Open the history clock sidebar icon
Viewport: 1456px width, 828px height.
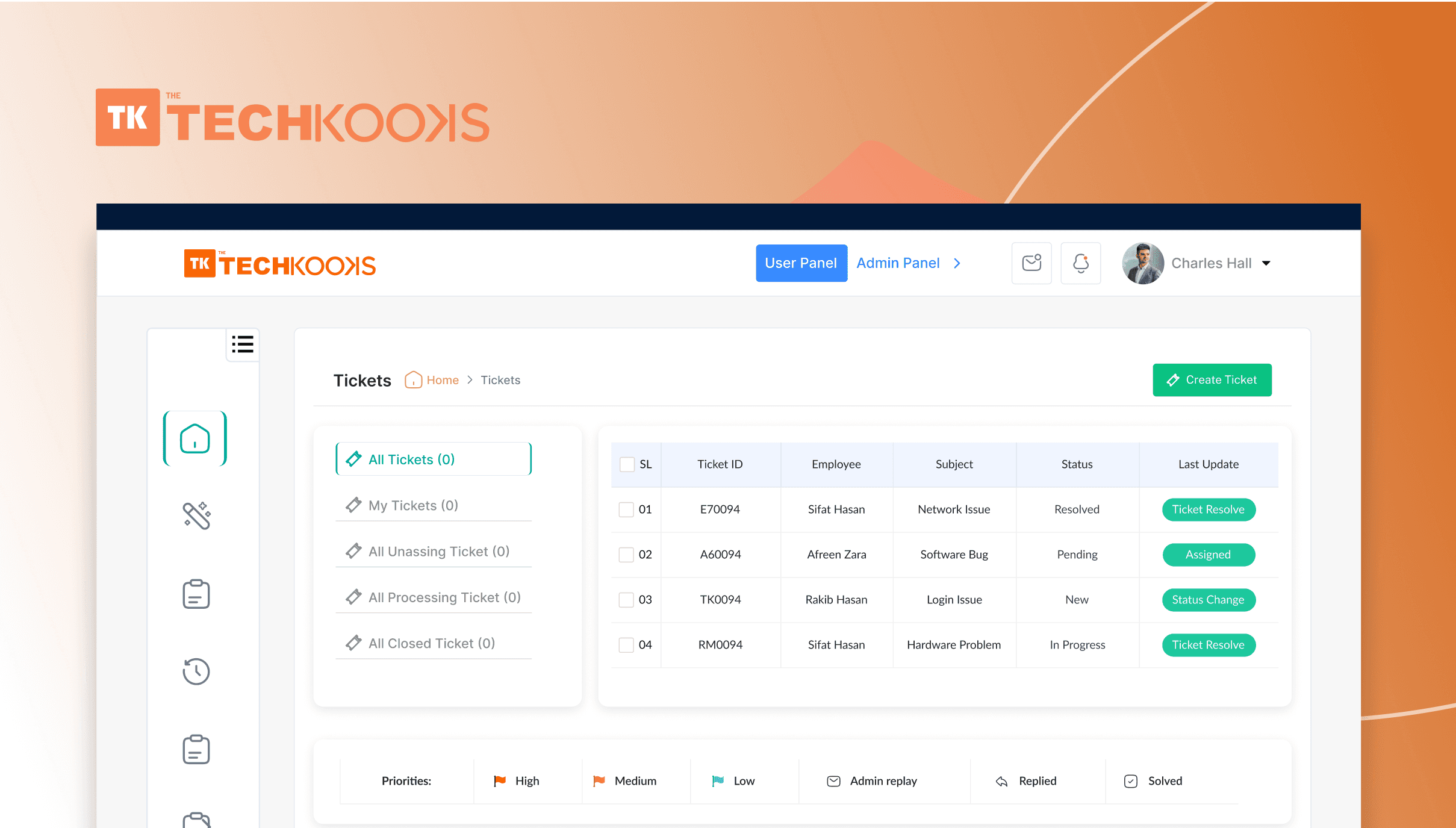pos(196,671)
